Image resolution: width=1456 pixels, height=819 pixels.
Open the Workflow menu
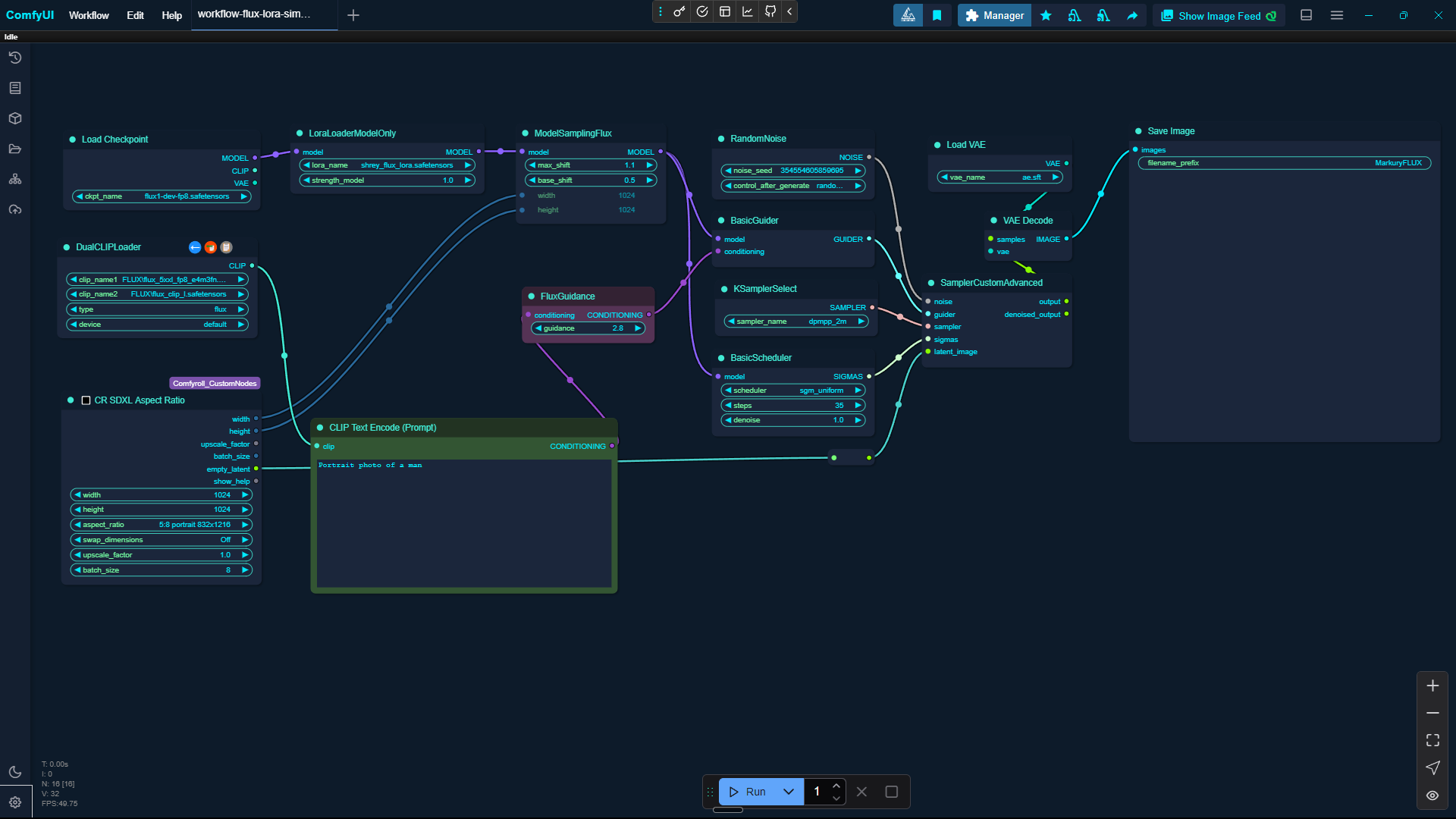[89, 15]
